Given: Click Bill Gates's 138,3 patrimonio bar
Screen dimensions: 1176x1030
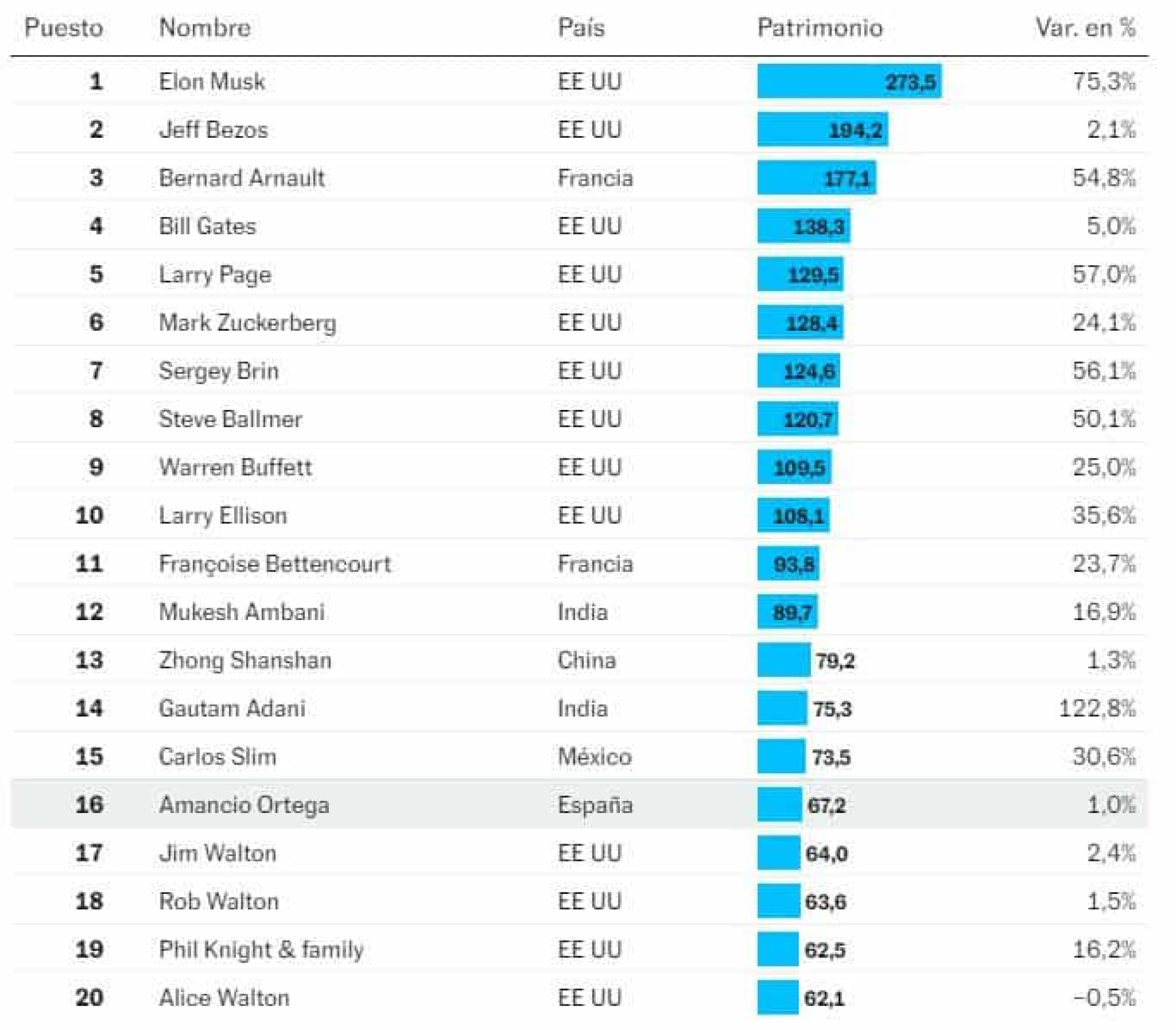Looking at the screenshot, I should tap(803, 227).
